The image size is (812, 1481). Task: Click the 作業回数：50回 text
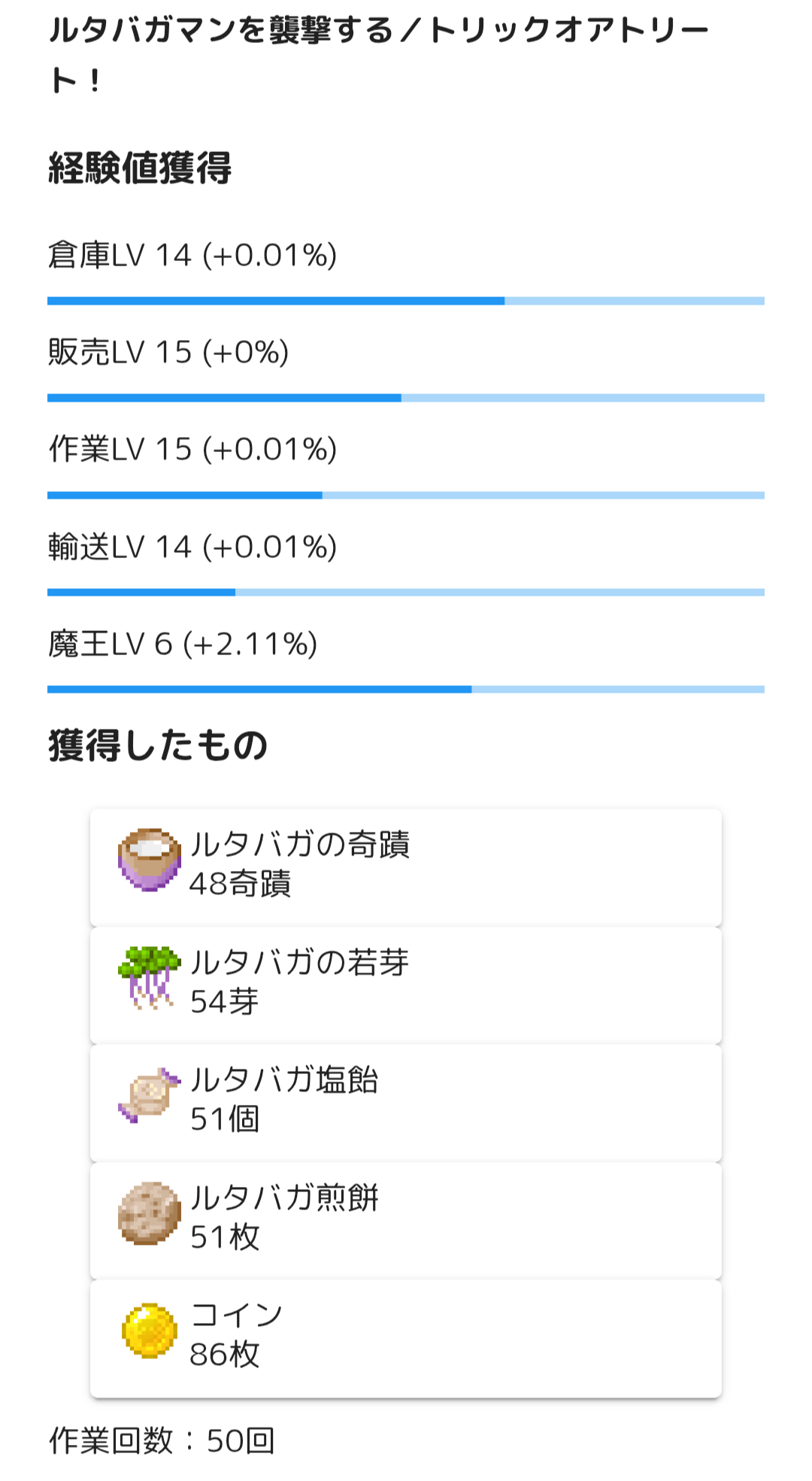point(162,1440)
